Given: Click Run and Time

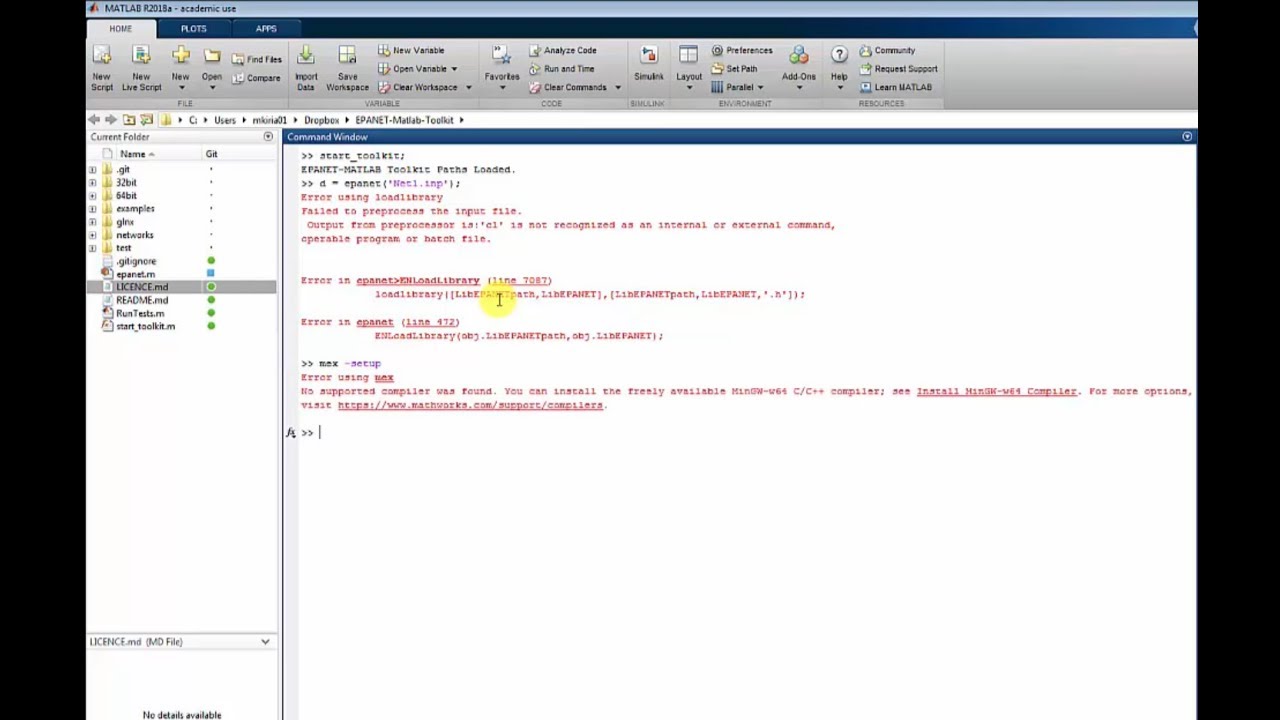Looking at the screenshot, I should [561, 69].
